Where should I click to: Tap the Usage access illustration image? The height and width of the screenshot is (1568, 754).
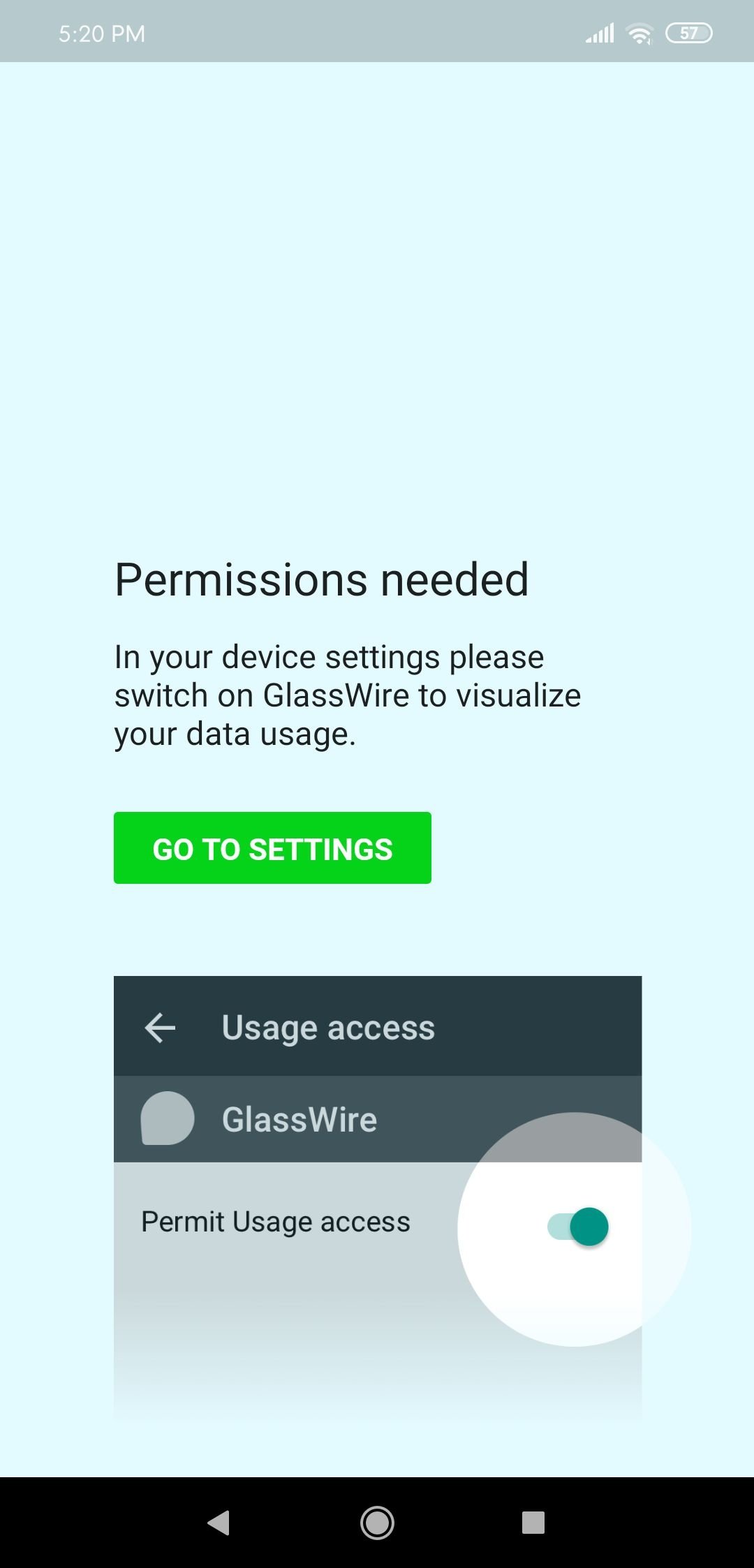pos(378,1199)
